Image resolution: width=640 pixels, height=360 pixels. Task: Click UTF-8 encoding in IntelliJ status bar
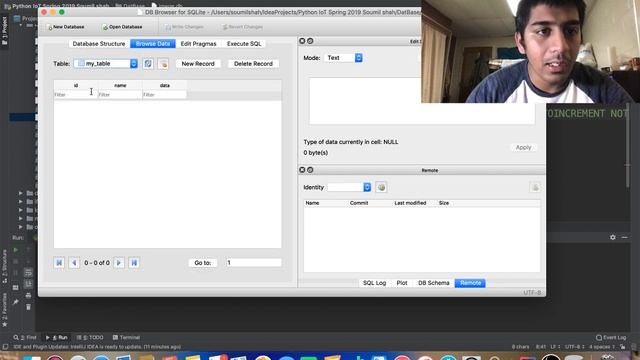click(x=575, y=347)
